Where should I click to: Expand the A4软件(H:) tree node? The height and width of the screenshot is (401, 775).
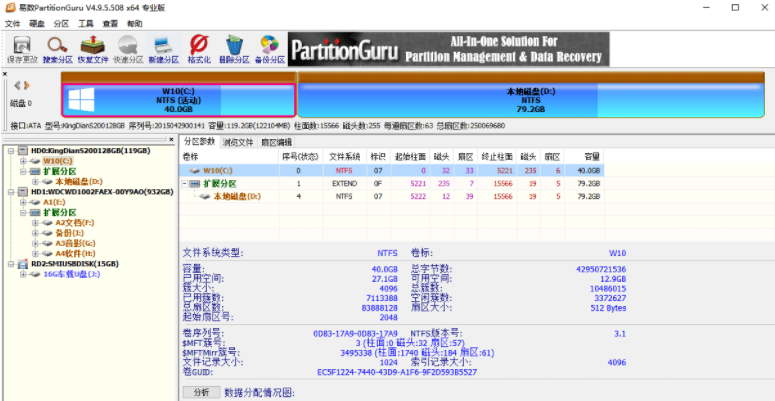coord(36,254)
